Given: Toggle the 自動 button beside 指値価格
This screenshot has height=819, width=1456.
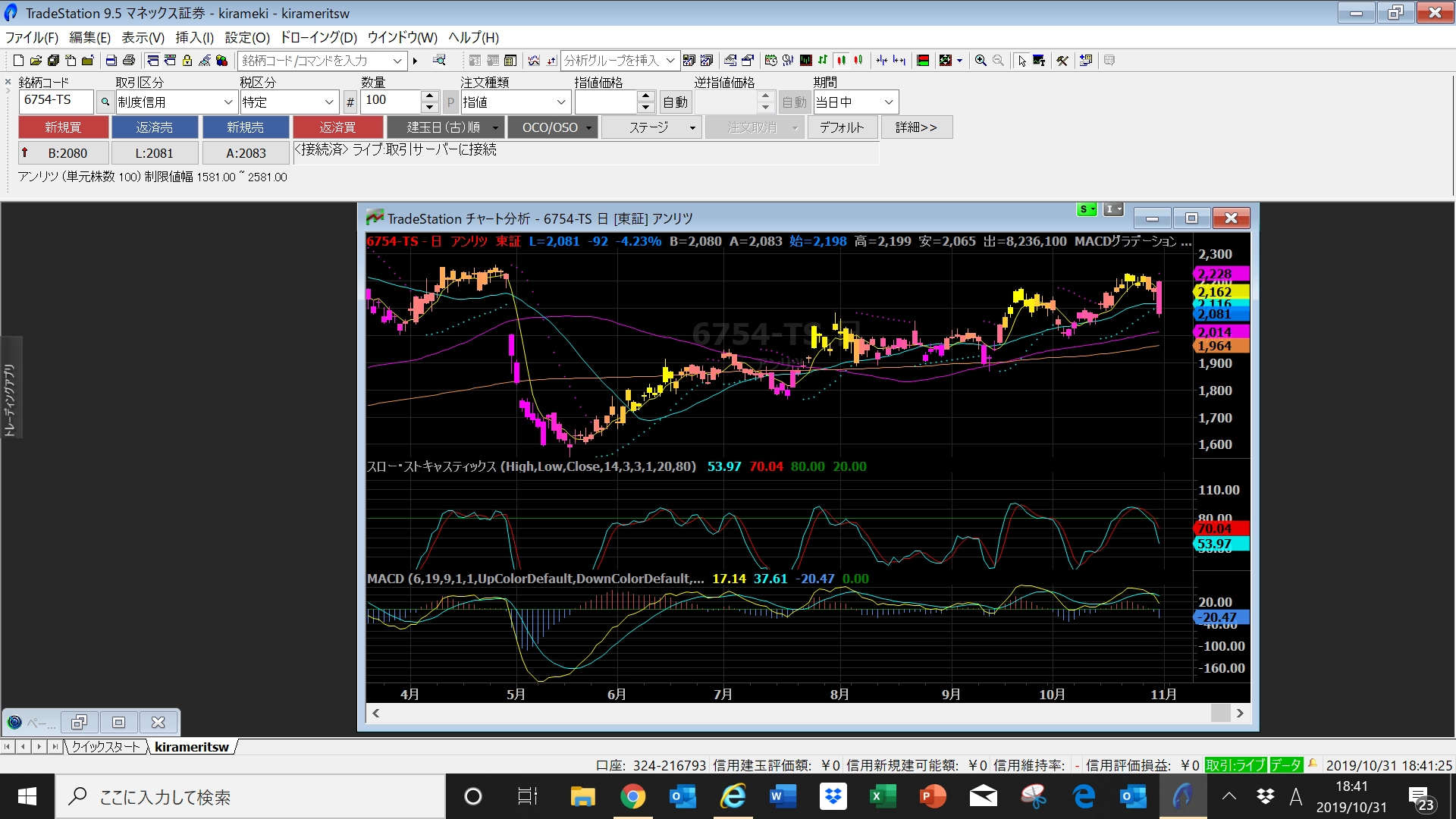Looking at the screenshot, I should click(x=675, y=102).
